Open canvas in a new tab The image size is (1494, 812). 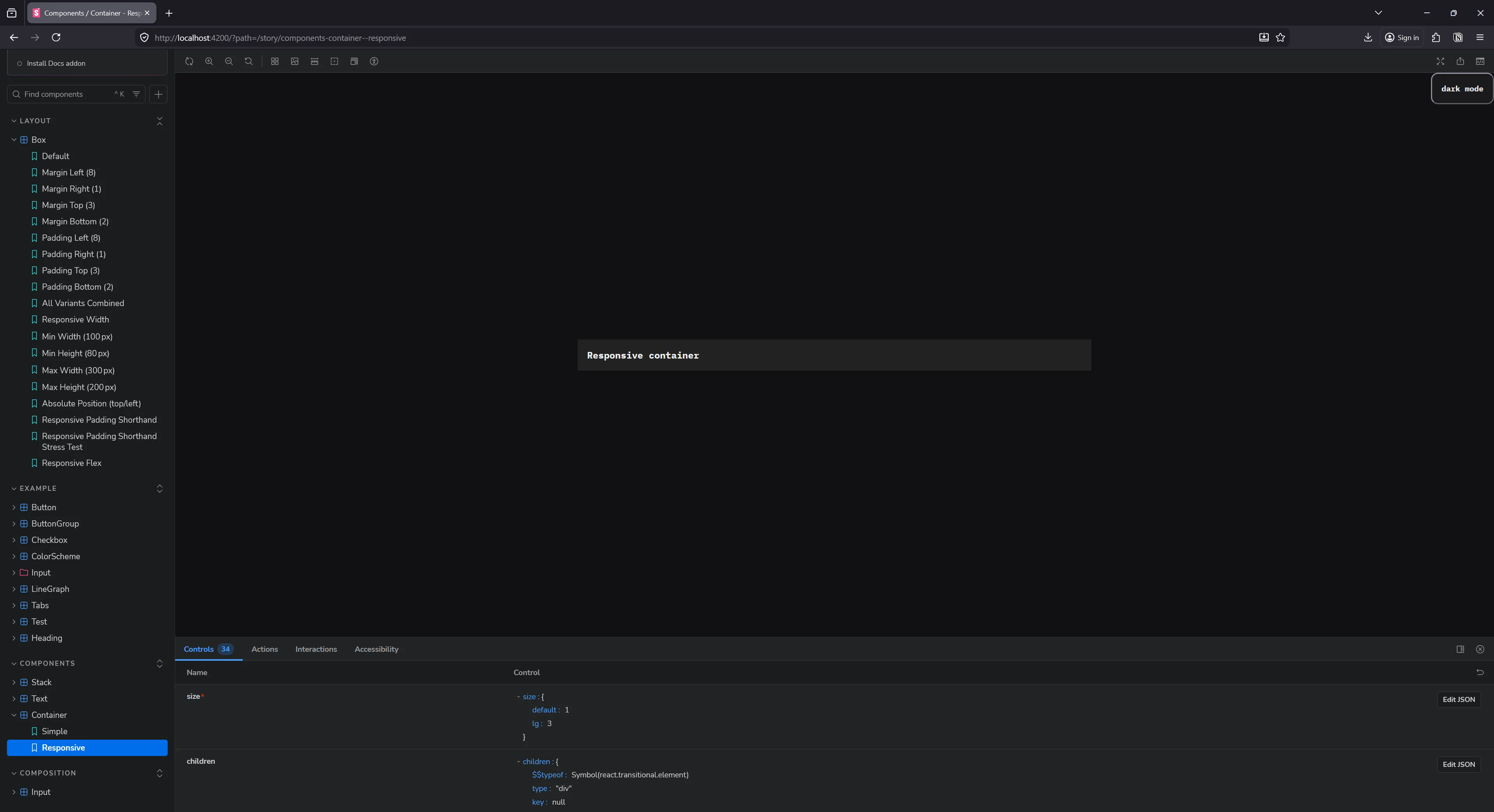(1461, 61)
